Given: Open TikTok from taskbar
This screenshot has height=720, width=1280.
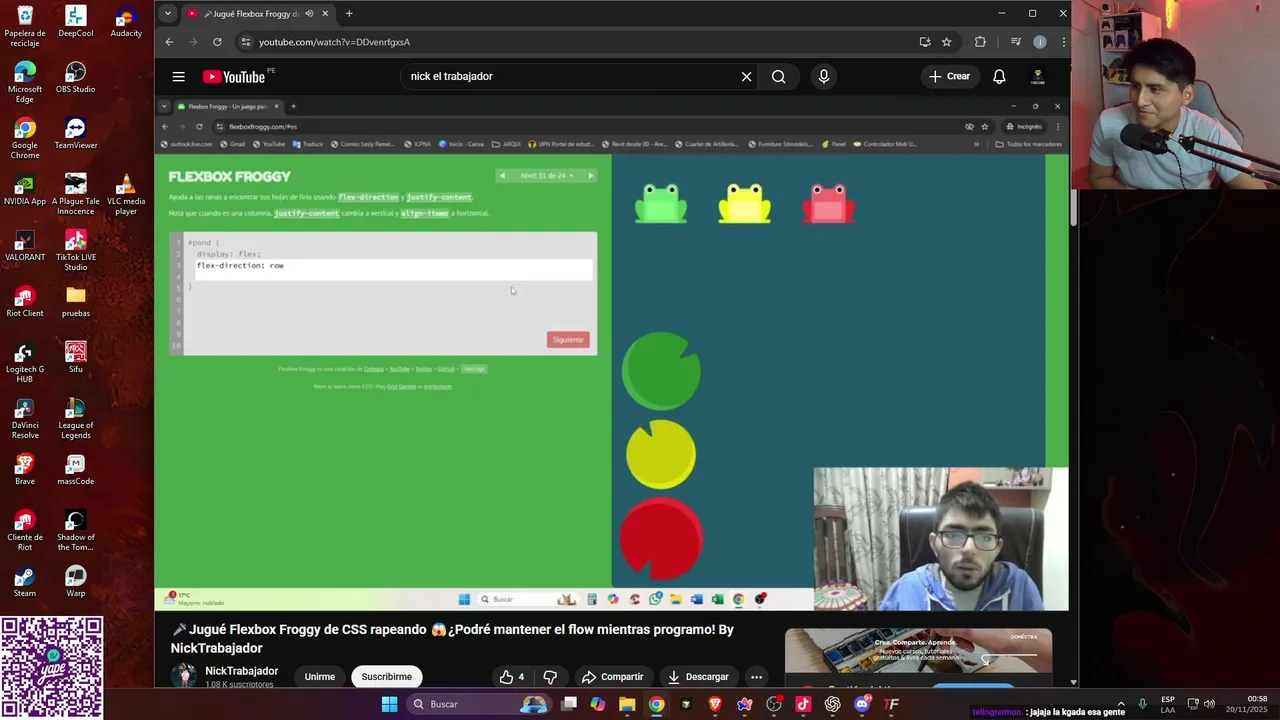Looking at the screenshot, I should (x=803, y=704).
